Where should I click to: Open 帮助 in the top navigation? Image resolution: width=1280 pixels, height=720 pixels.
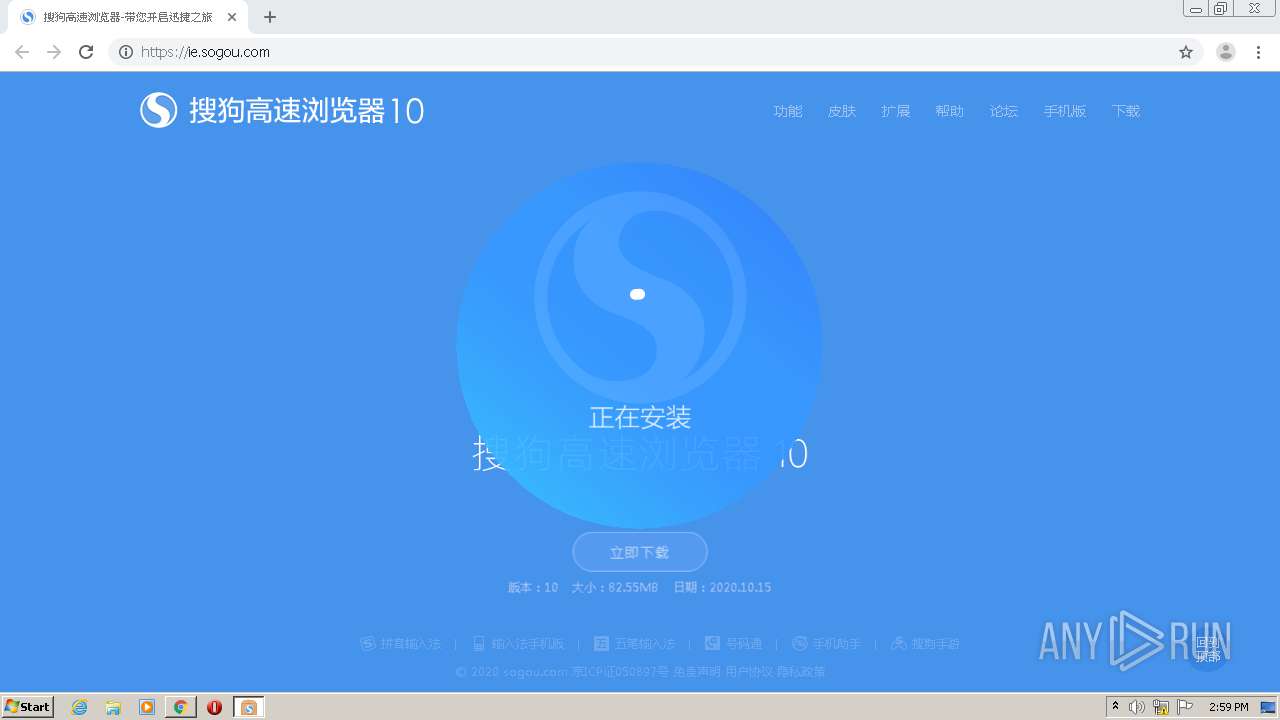950,111
